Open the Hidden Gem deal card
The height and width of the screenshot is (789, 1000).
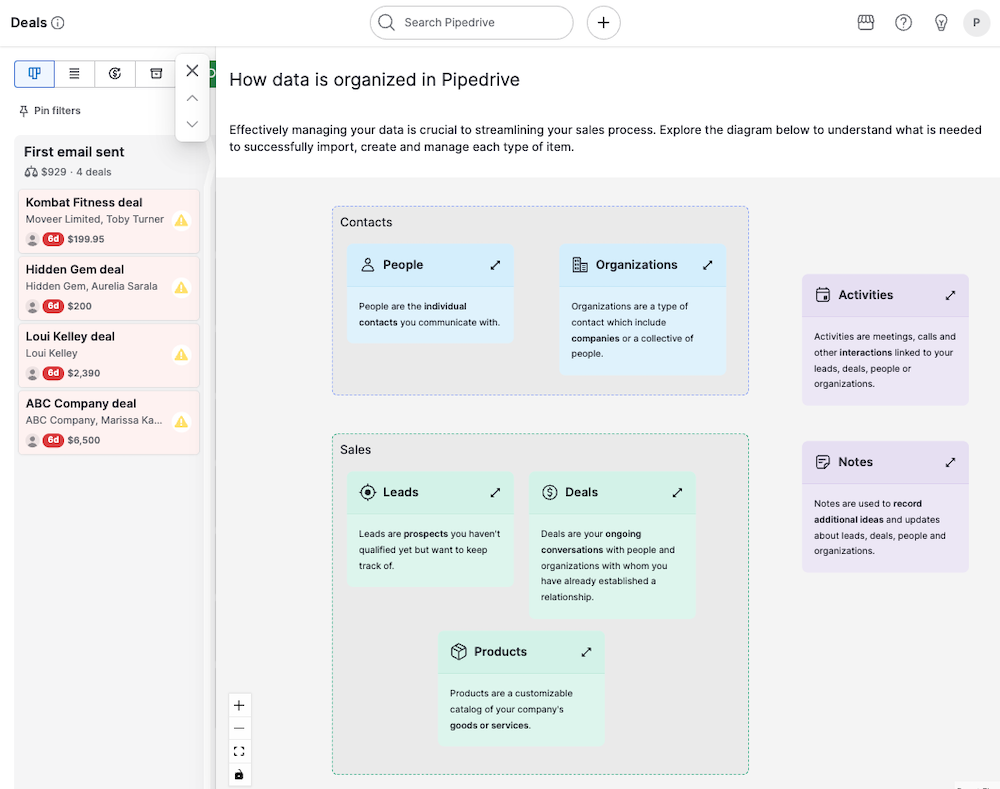click(x=109, y=288)
